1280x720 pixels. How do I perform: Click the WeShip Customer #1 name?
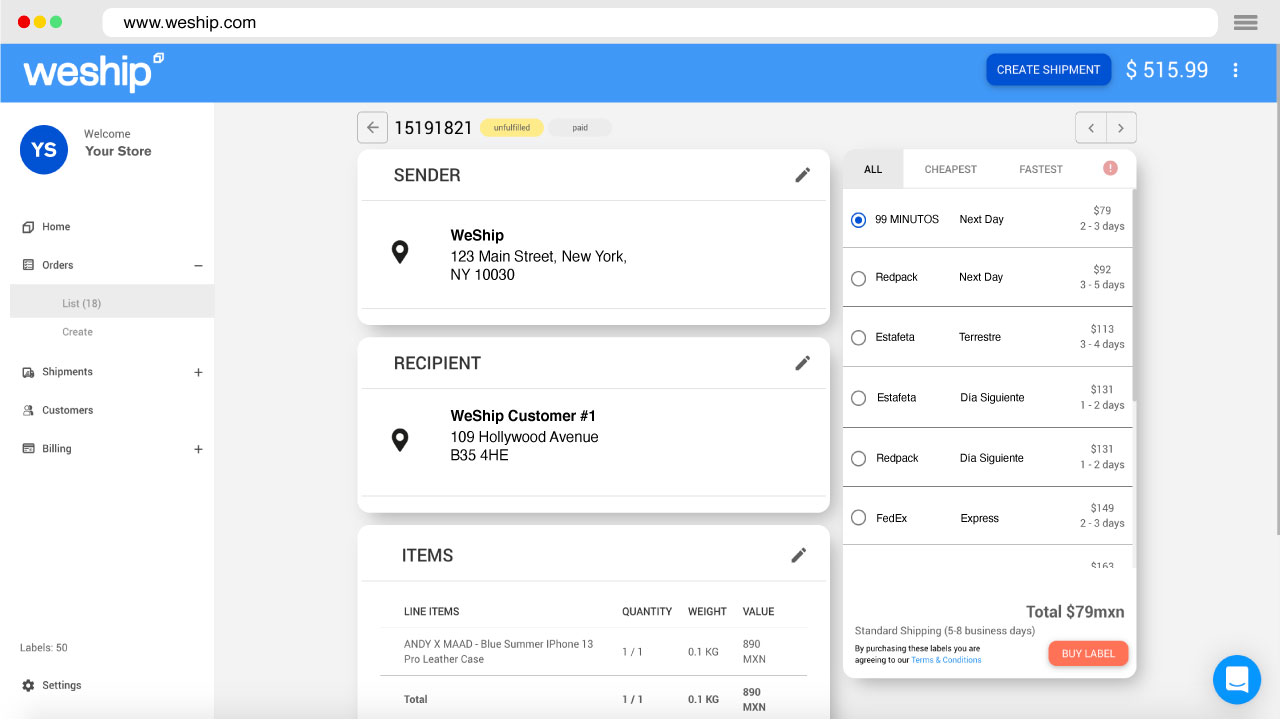tap(523, 416)
